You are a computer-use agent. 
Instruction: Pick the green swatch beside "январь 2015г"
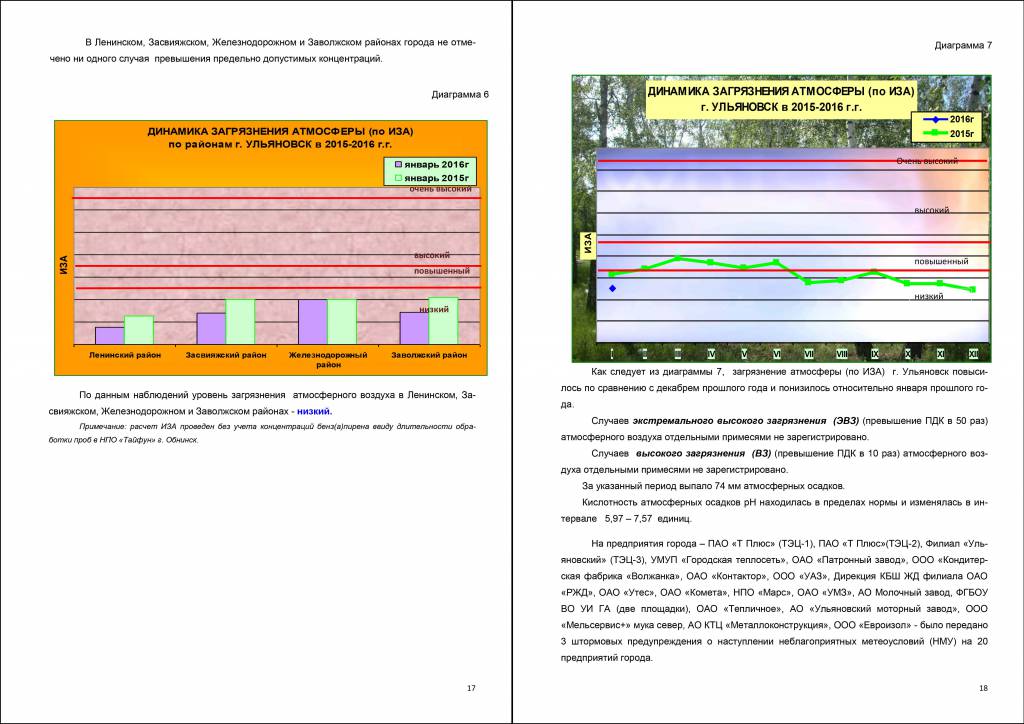[398, 178]
